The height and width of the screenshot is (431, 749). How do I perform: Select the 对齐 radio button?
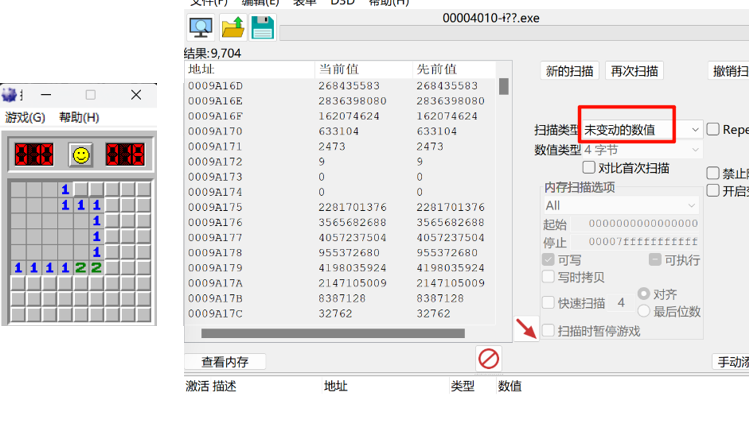[643, 293]
